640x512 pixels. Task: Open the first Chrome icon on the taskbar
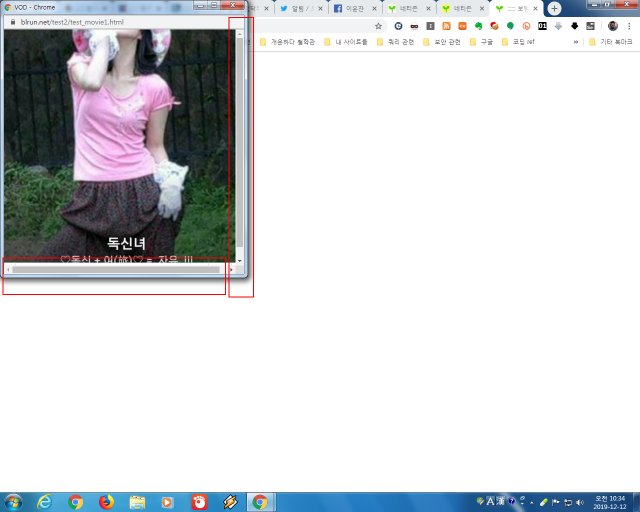click(76, 502)
